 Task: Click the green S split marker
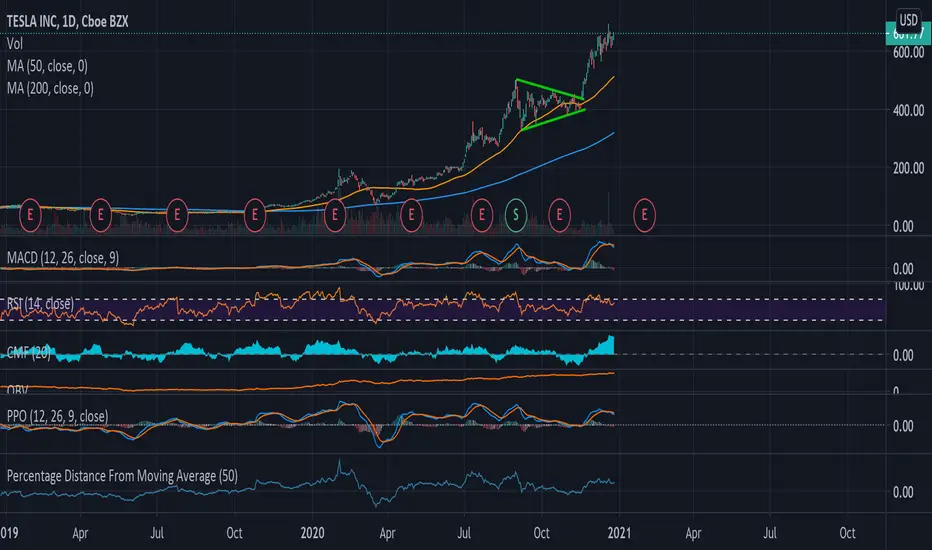point(516,215)
